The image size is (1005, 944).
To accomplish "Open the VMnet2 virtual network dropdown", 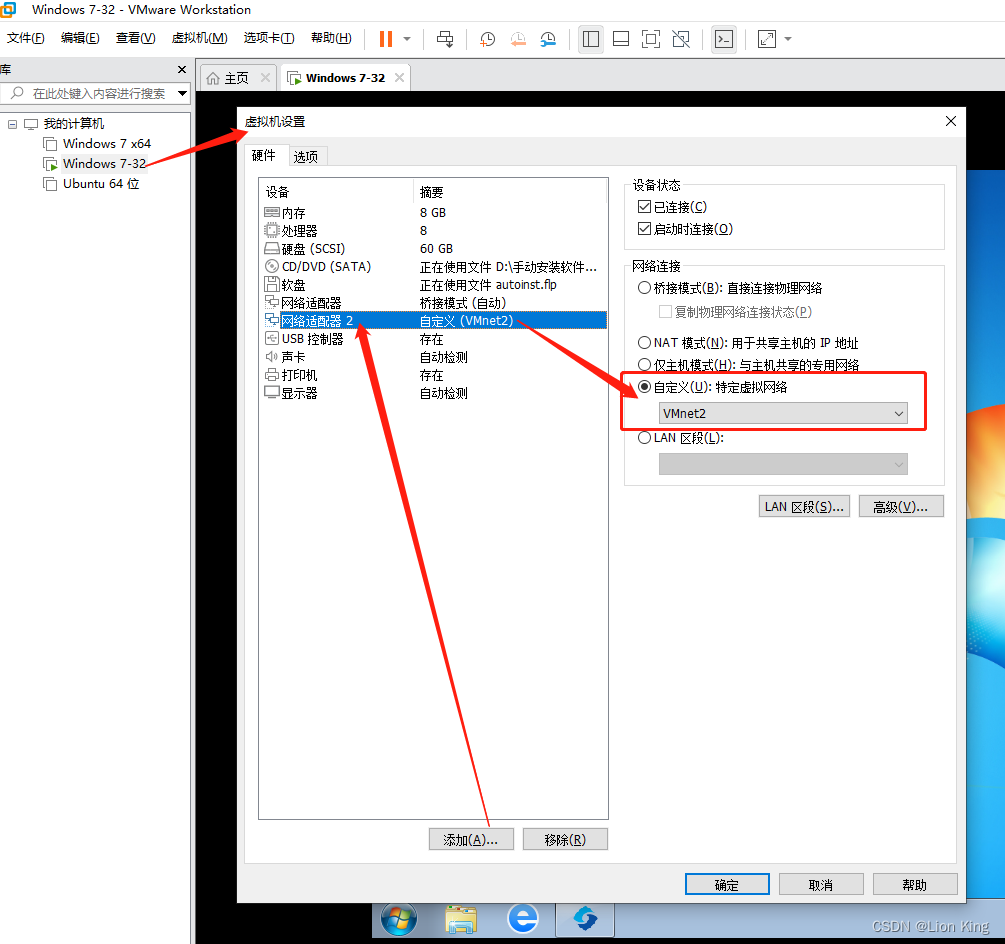I will click(783, 413).
